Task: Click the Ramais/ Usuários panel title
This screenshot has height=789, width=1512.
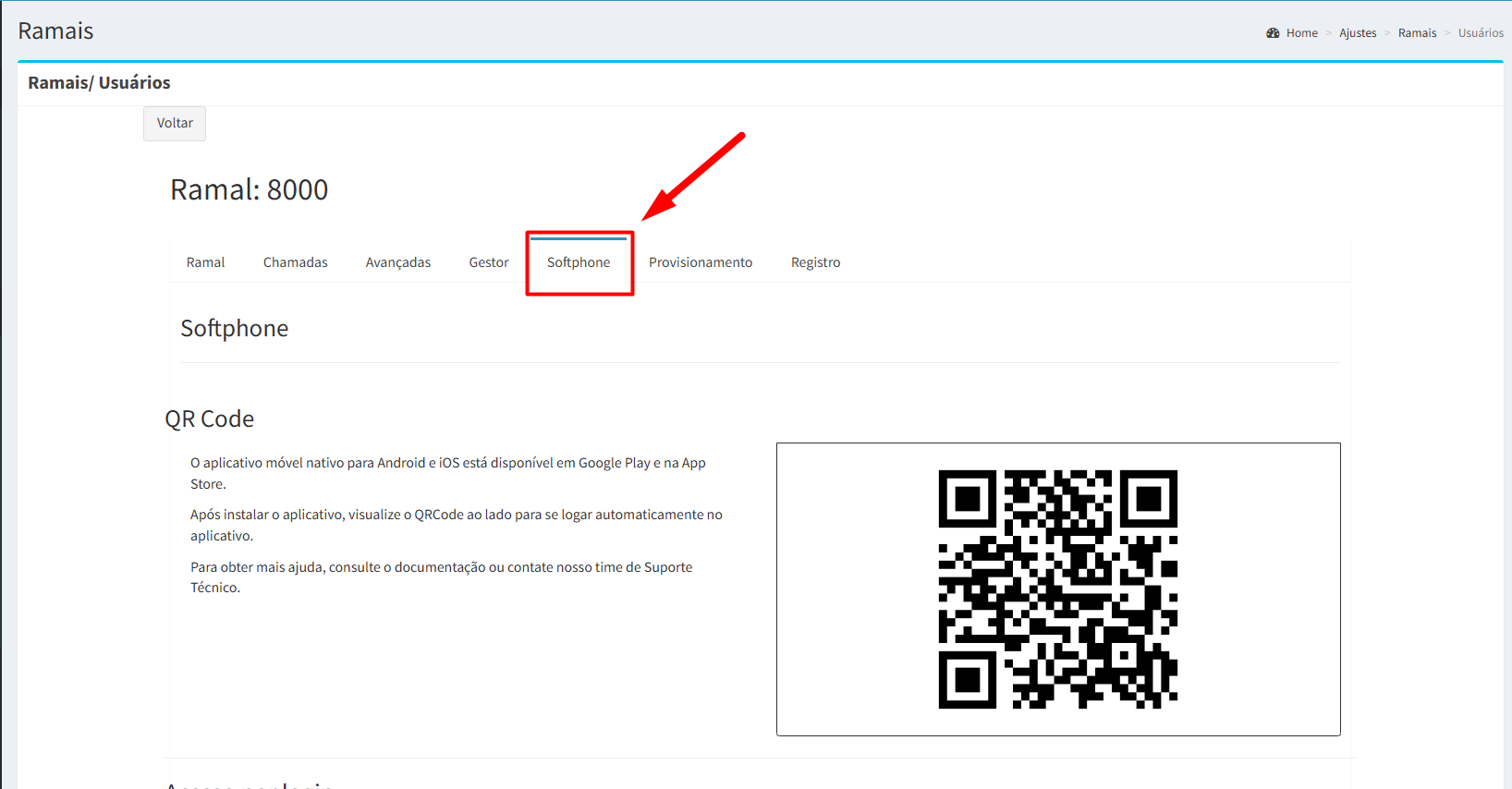Action: (99, 83)
